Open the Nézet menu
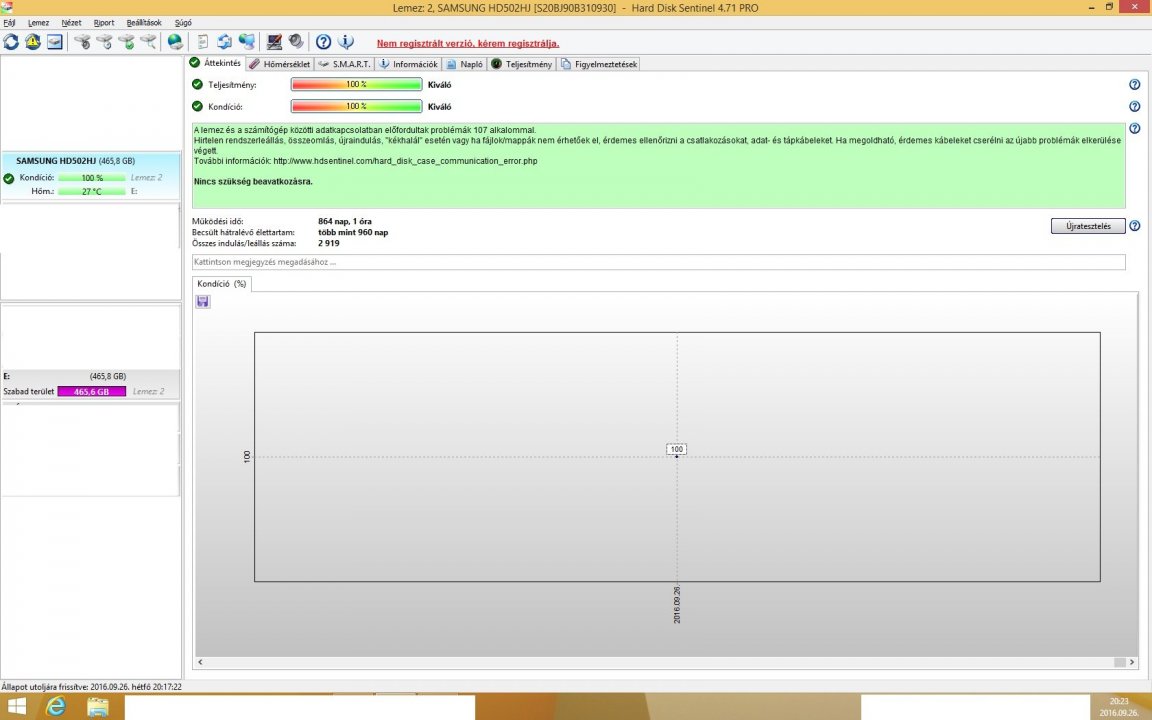The width and height of the screenshot is (1152, 720). 71,23
